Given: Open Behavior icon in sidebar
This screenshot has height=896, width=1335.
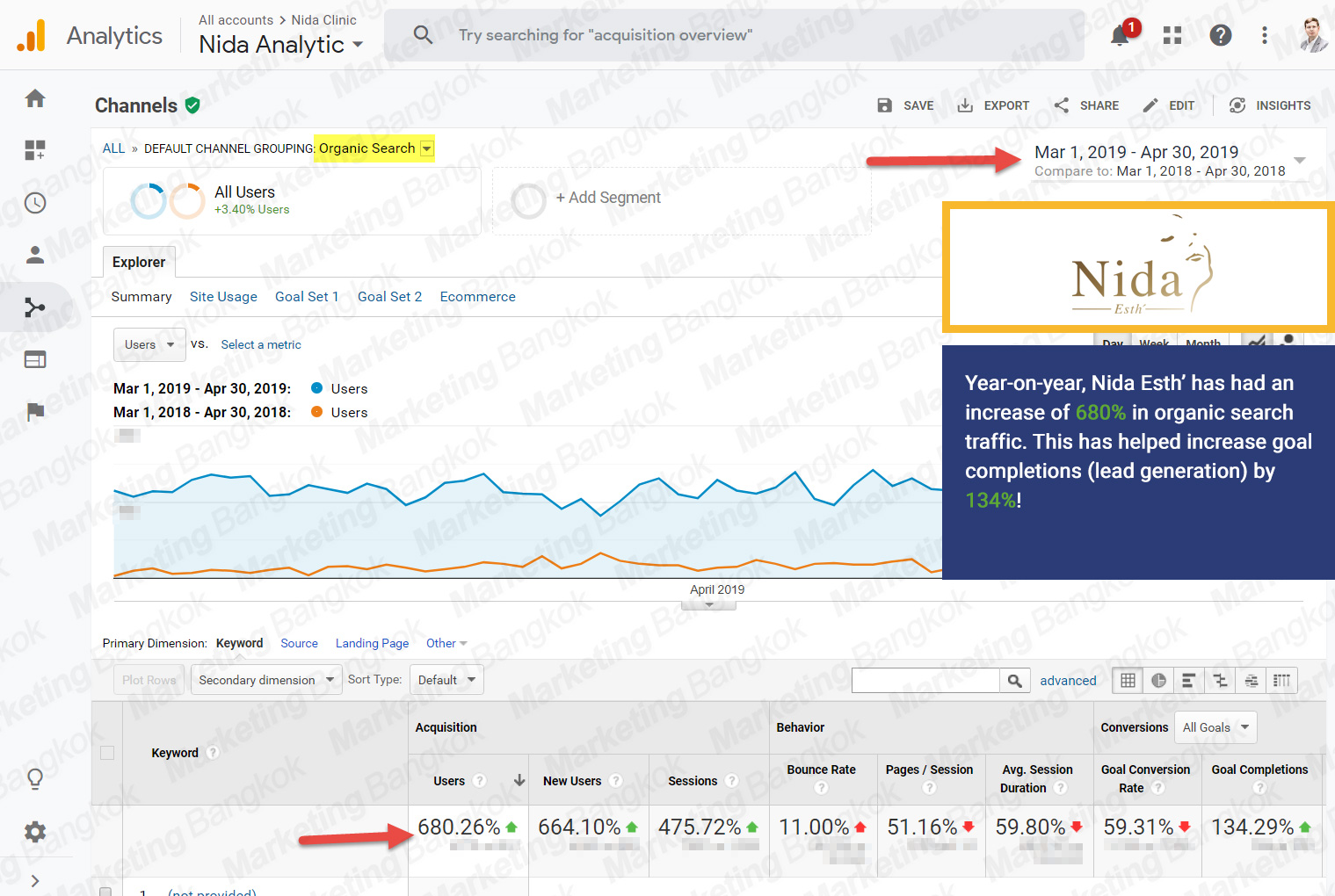Looking at the screenshot, I should 35,359.
